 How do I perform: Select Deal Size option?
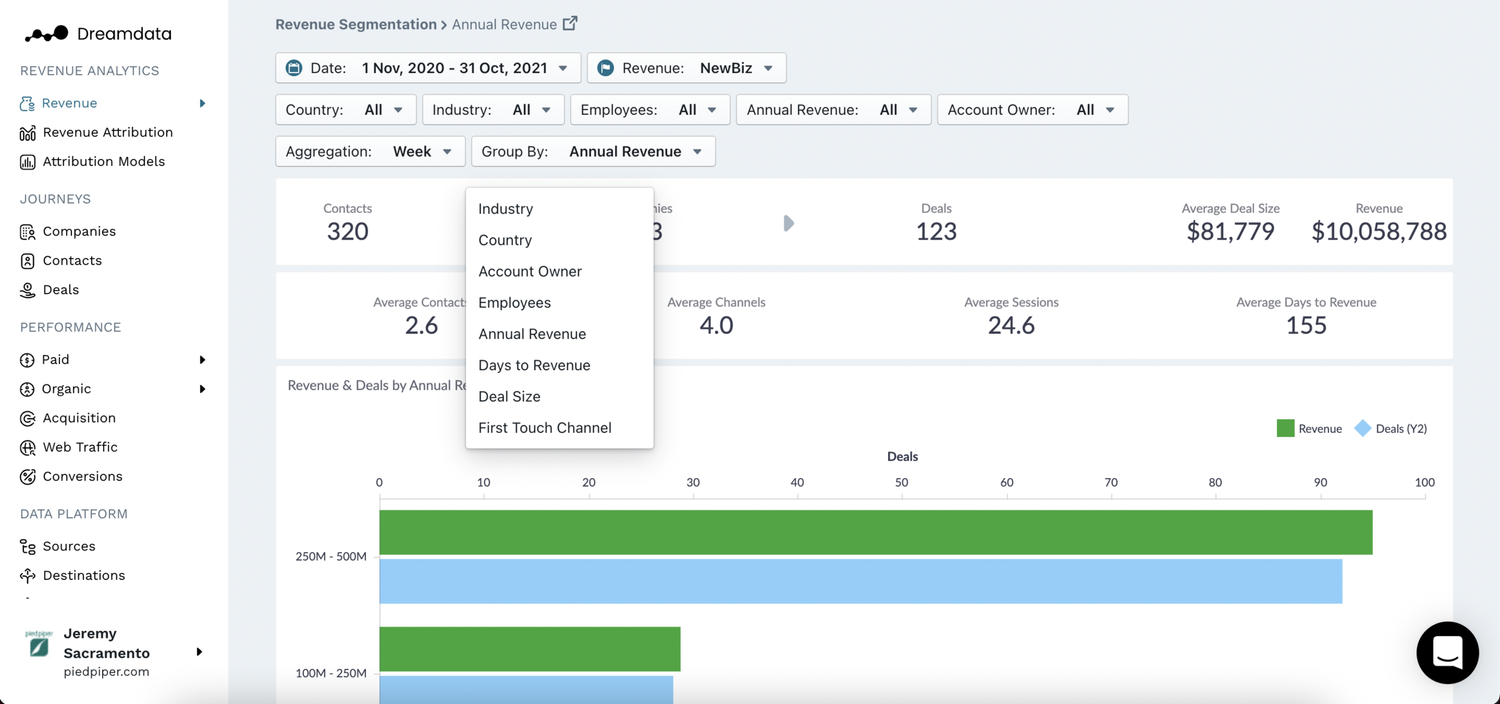pos(559,396)
